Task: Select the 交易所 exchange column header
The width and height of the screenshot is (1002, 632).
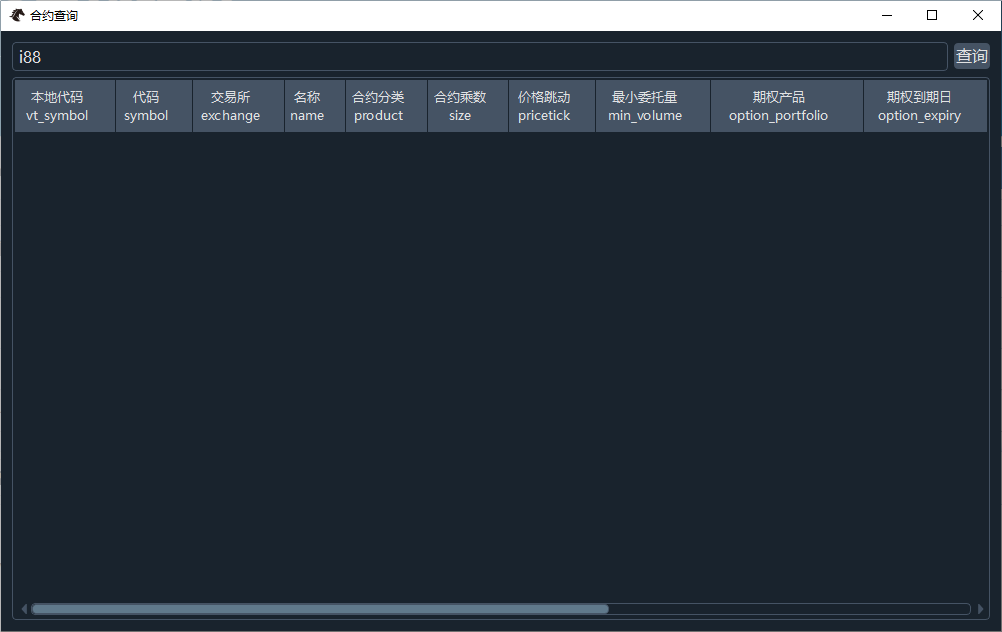Action: coord(230,106)
